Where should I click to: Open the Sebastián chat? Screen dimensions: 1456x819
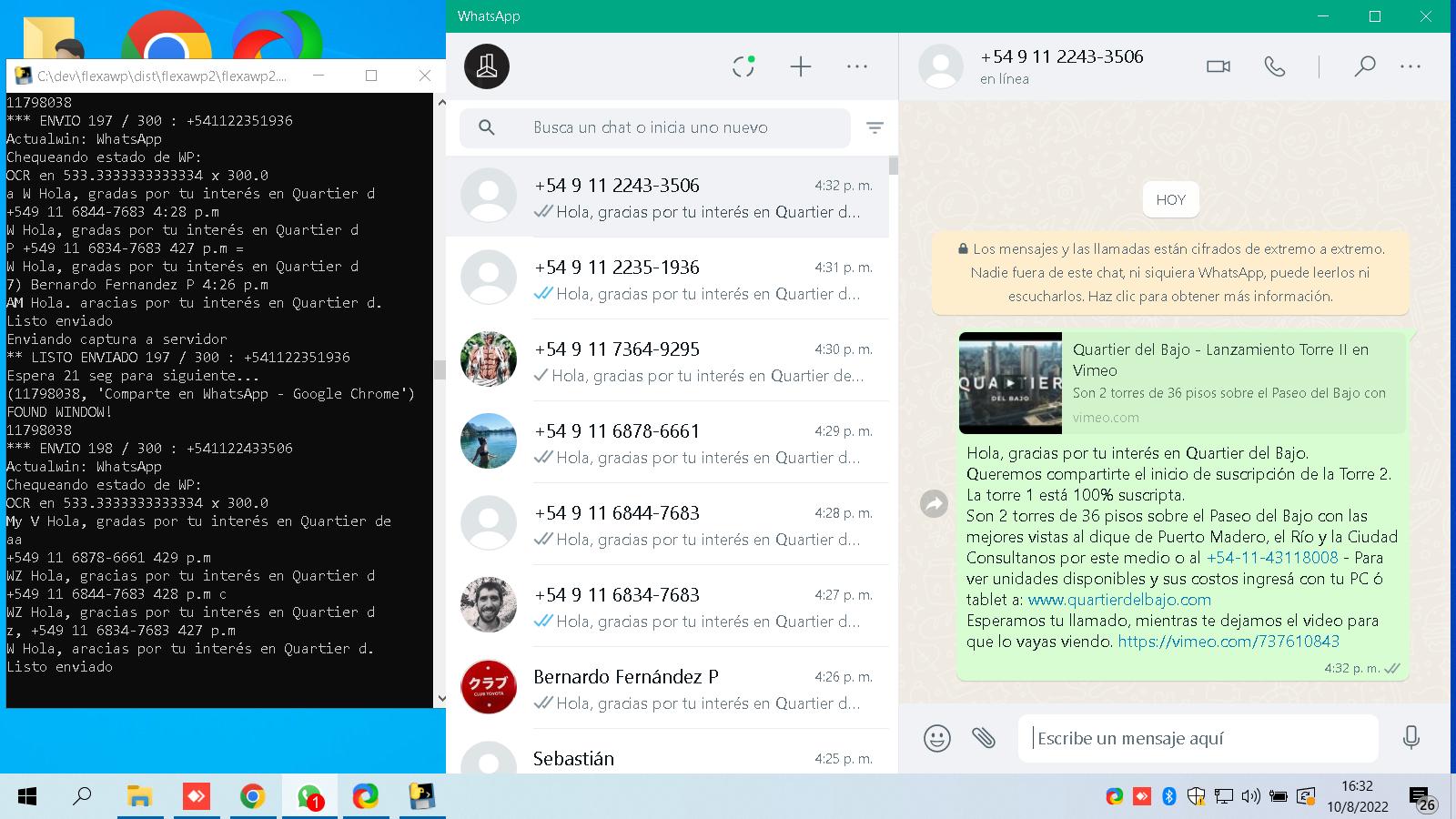pyautogui.click(x=668, y=752)
